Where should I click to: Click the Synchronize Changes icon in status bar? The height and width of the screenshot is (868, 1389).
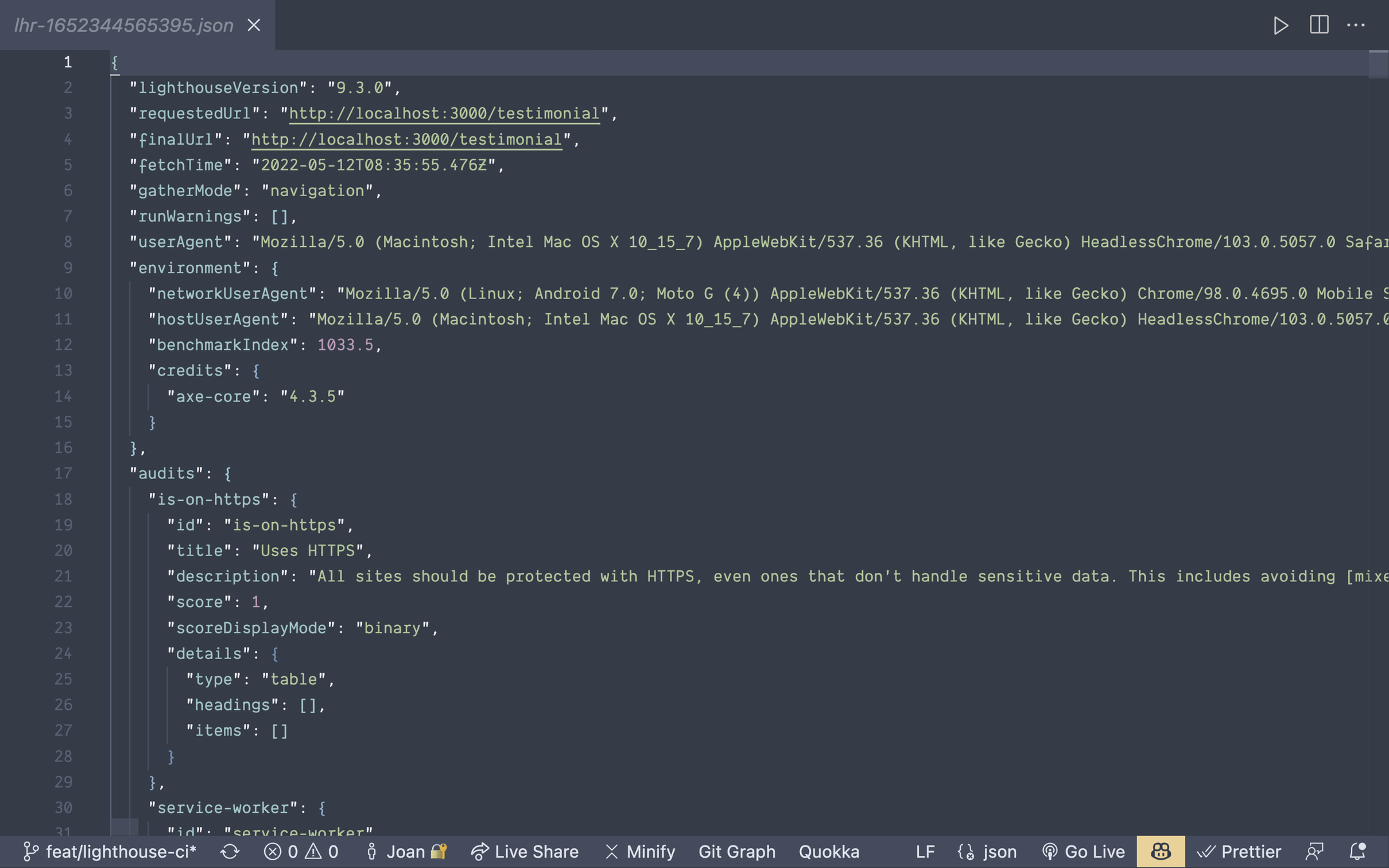(x=230, y=852)
